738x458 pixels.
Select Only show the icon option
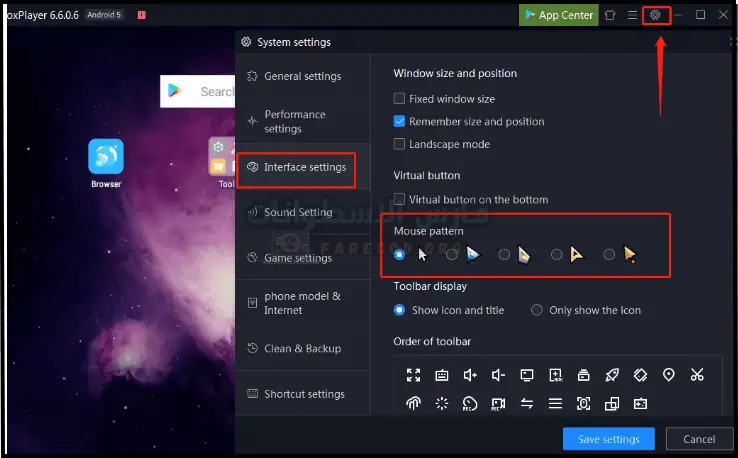coord(537,310)
